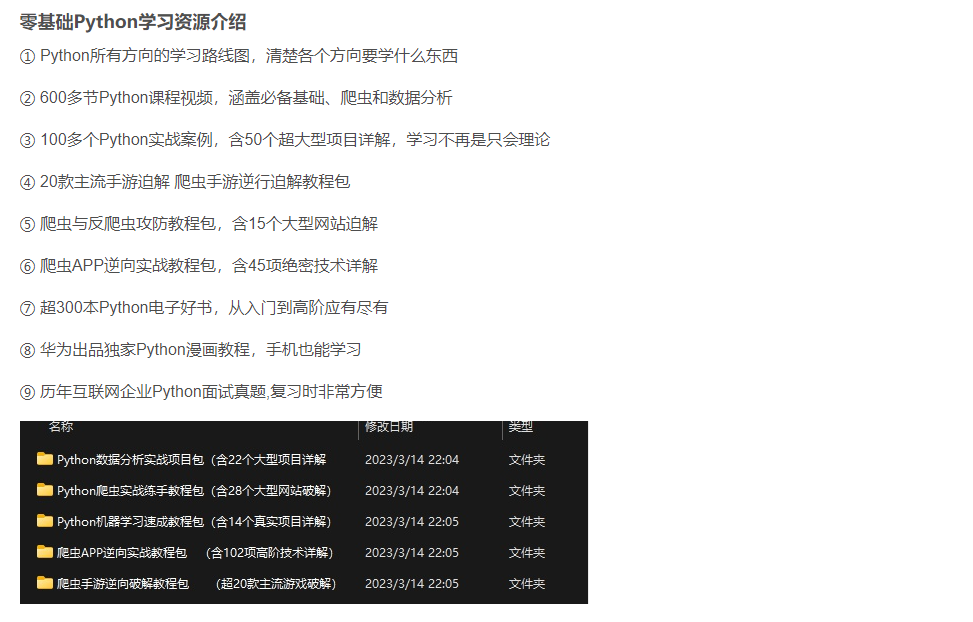Open folder name Python爬虫实战练手教程包

194,490
